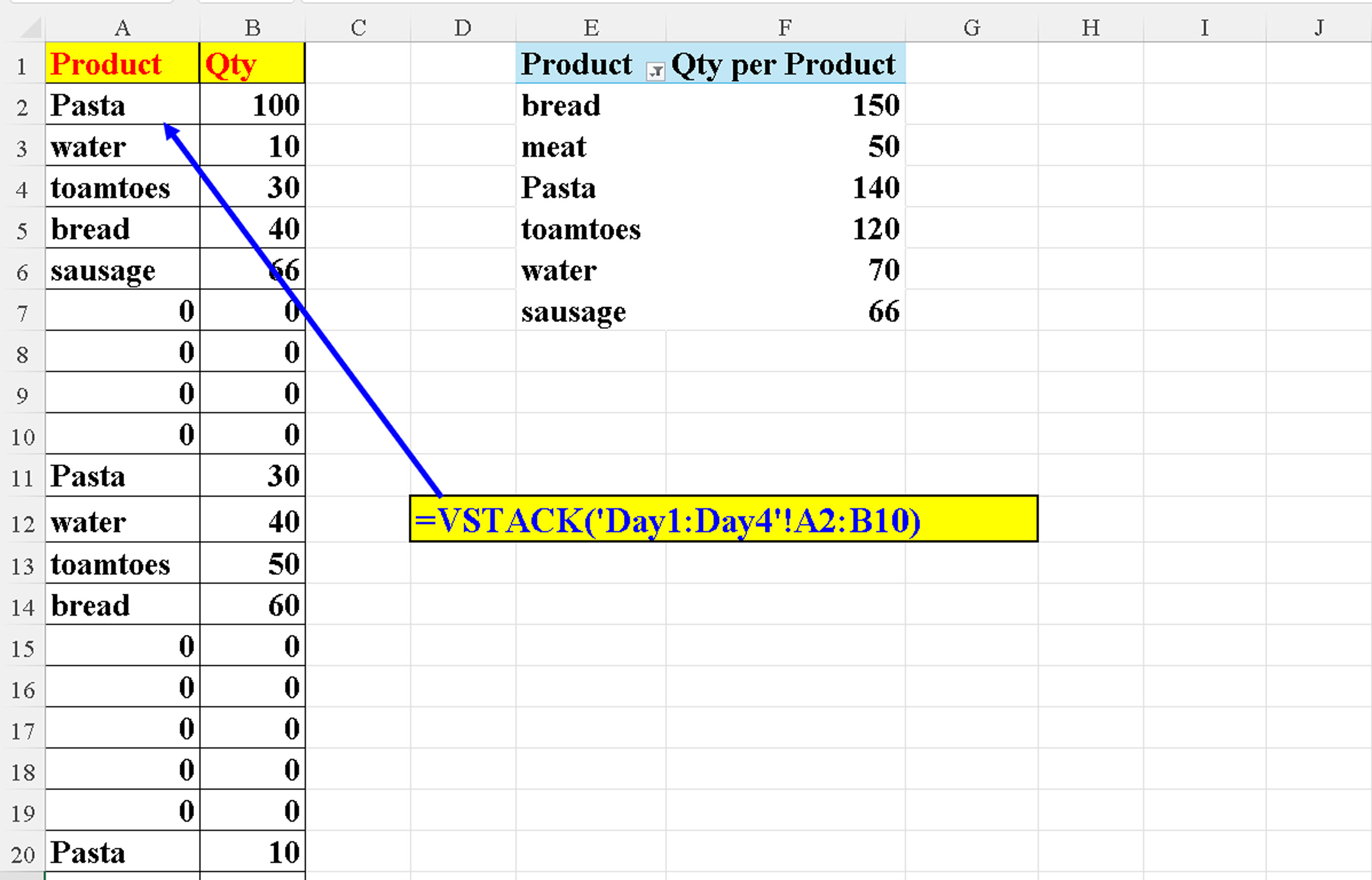This screenshot has height=880, width=1372.
Task: Select column A header
Action: point(122,27)
